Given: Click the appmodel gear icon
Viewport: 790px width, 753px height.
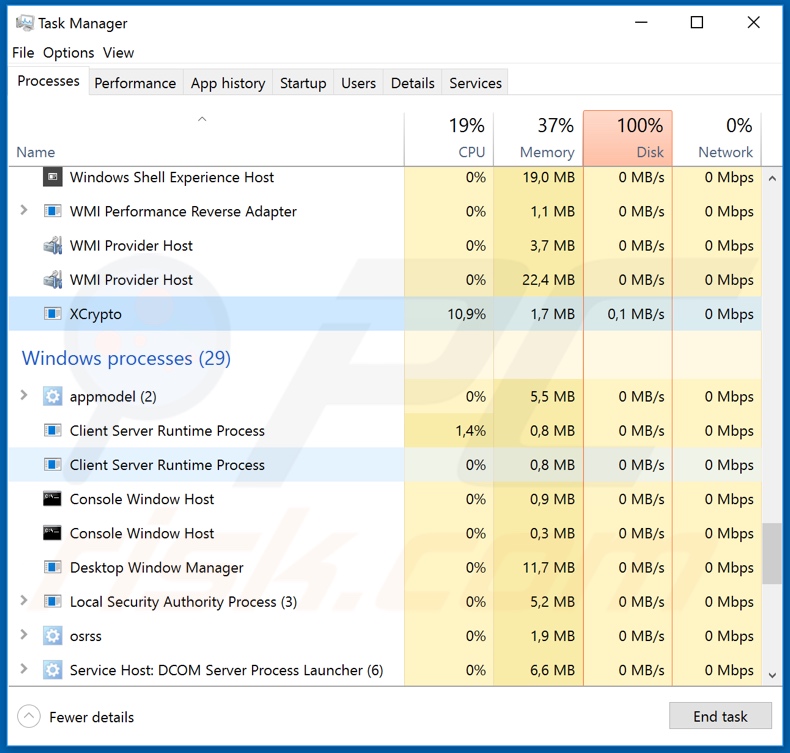Looking at the screenshot, I should pos(53,397).
